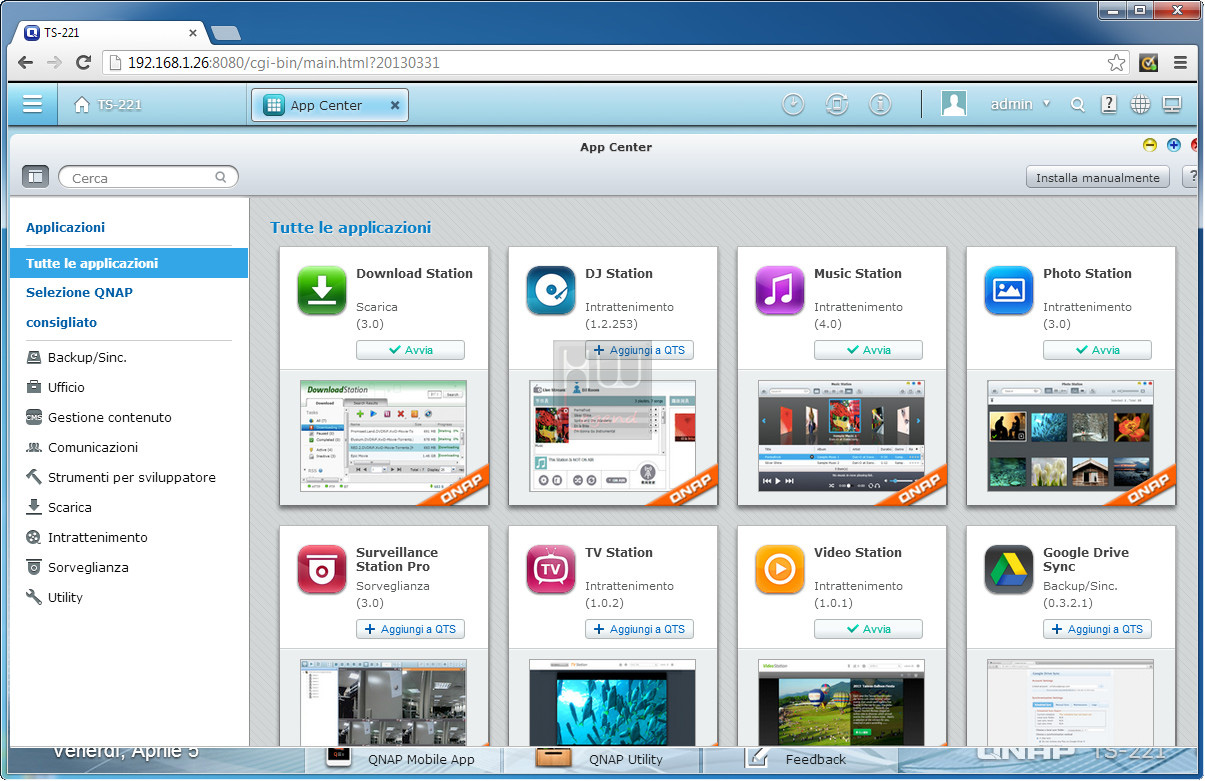Click the Surveillance Station Pro app icon
The height and width of the screenshot is (781, 1205).
pyautogui.click(x=322, y=570)
